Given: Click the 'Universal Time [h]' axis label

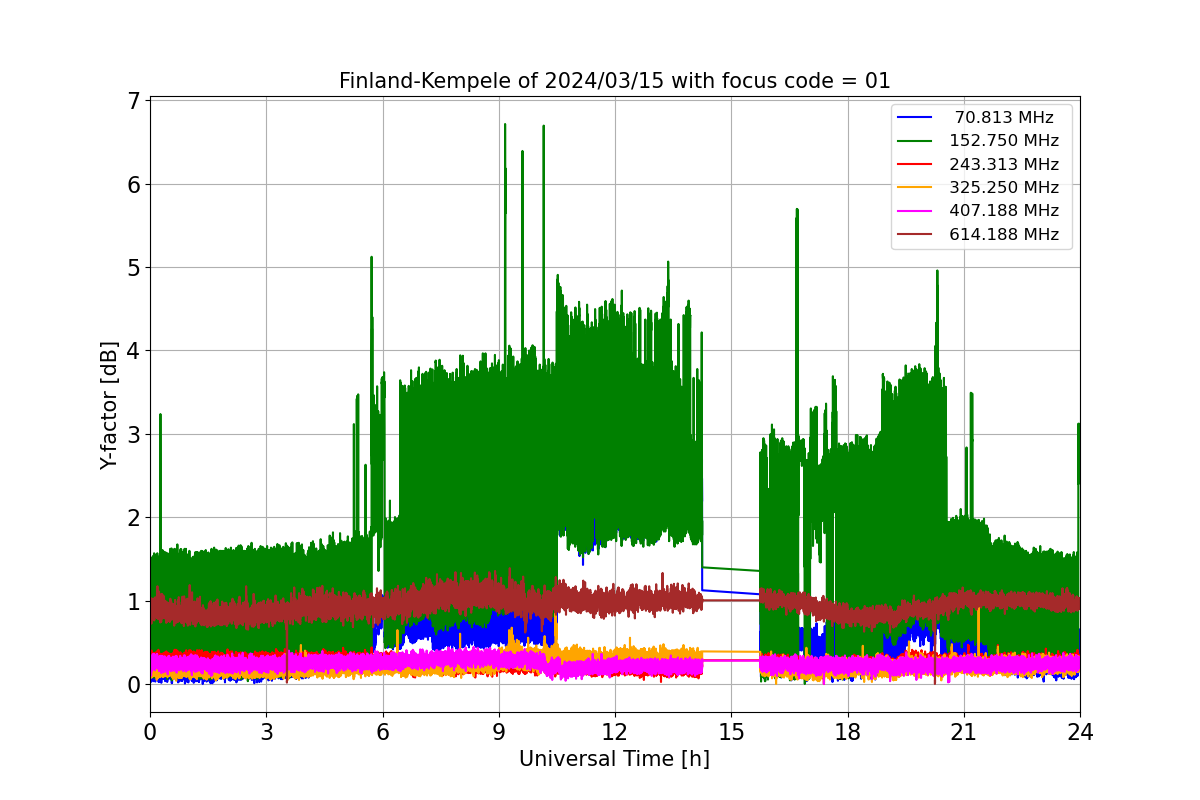Looking at the screenshot, I should click(614, 759).
